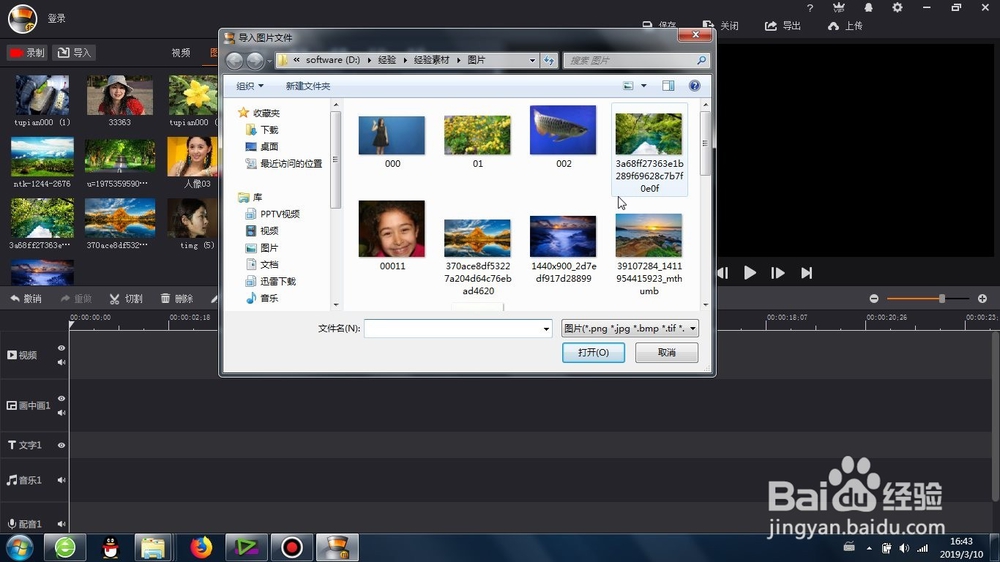
Task: Open the settings gear in title bar
Action: pos(897,8)
